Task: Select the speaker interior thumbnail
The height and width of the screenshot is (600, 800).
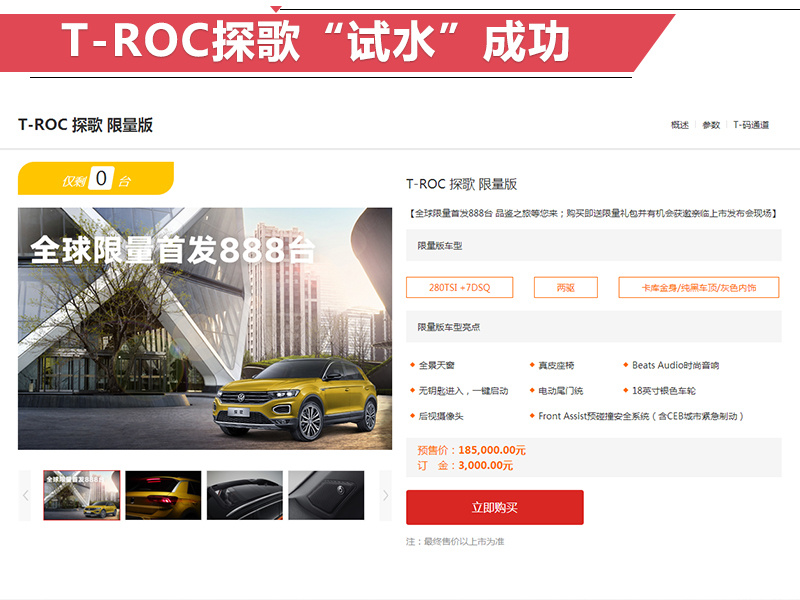Action: pos(327,495)
